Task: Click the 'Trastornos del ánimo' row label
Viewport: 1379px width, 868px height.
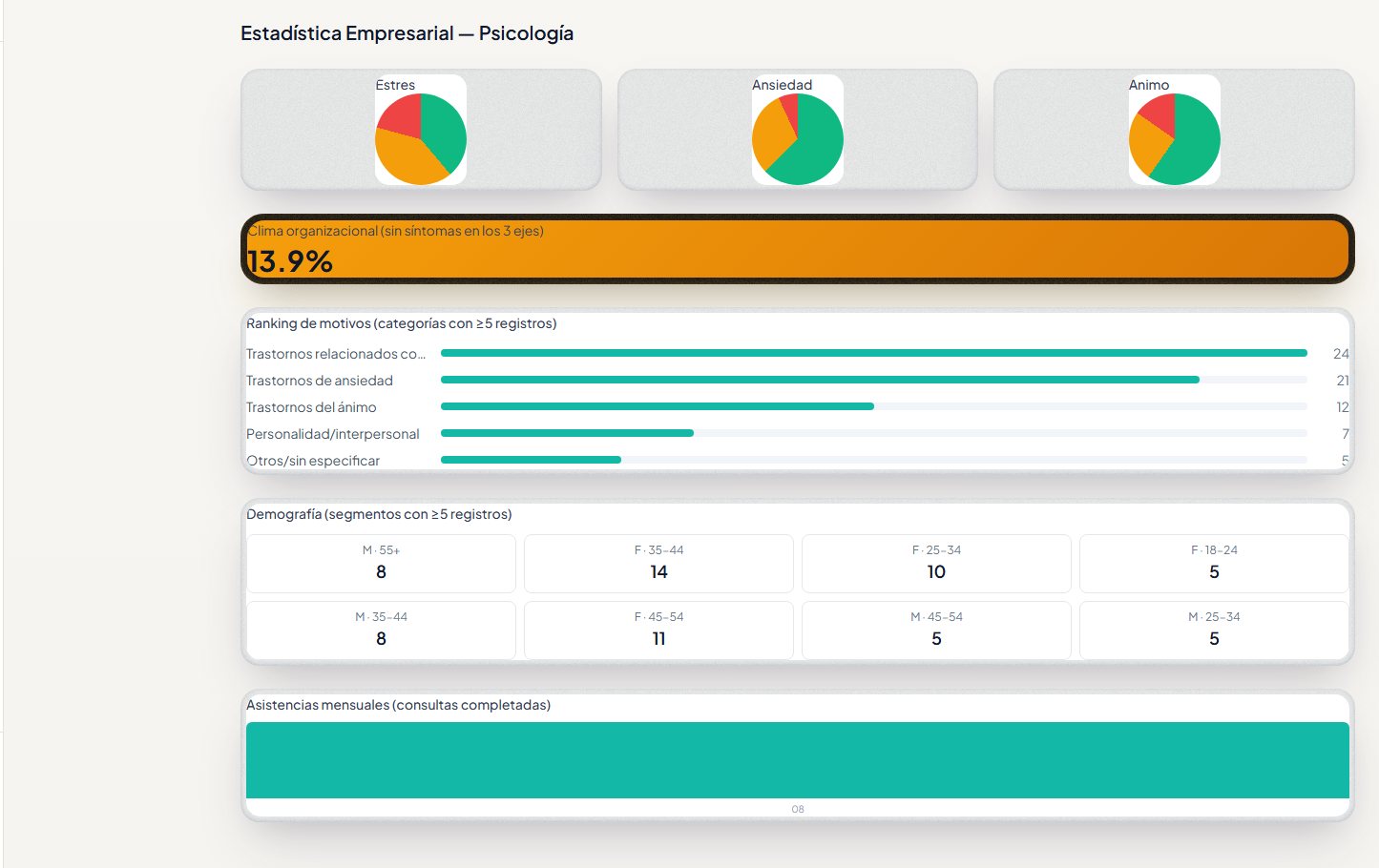Action: 311,407
